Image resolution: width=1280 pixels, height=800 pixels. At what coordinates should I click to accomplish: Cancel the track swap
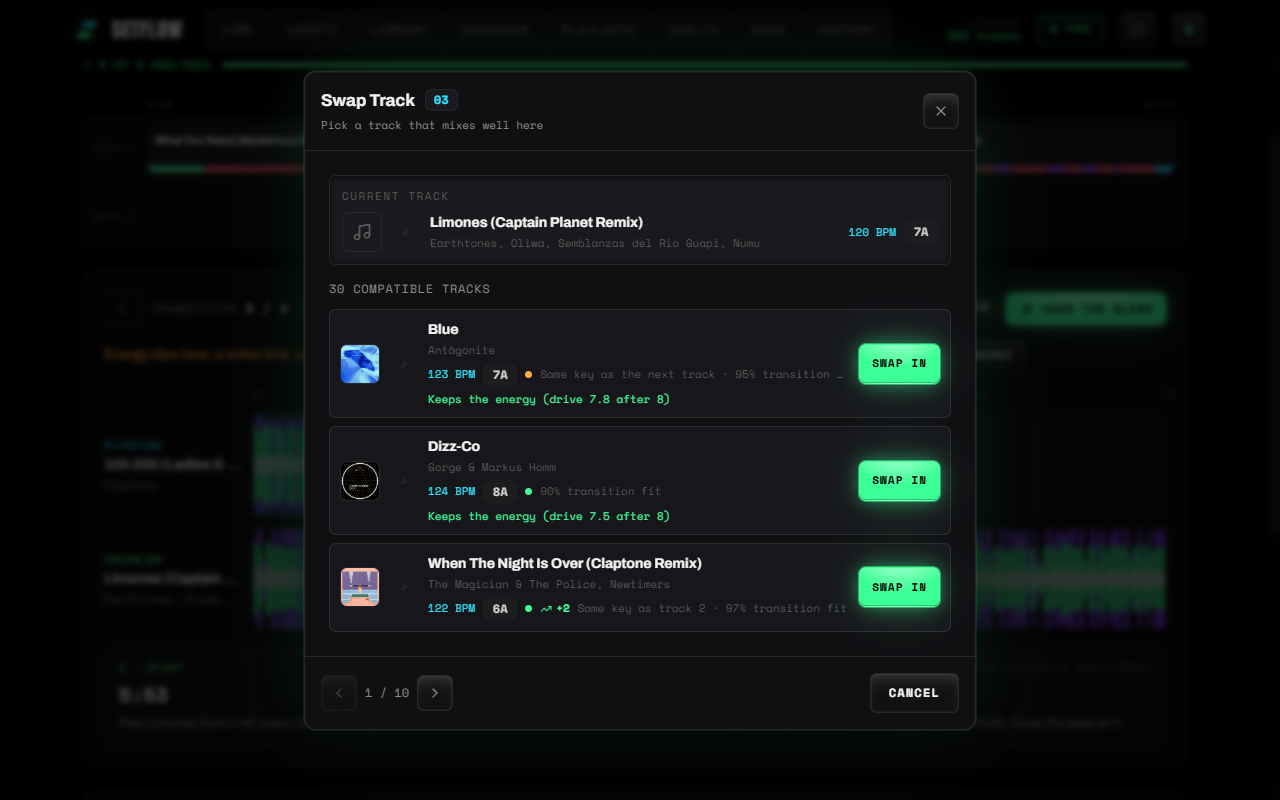click(x=914, y=693)
